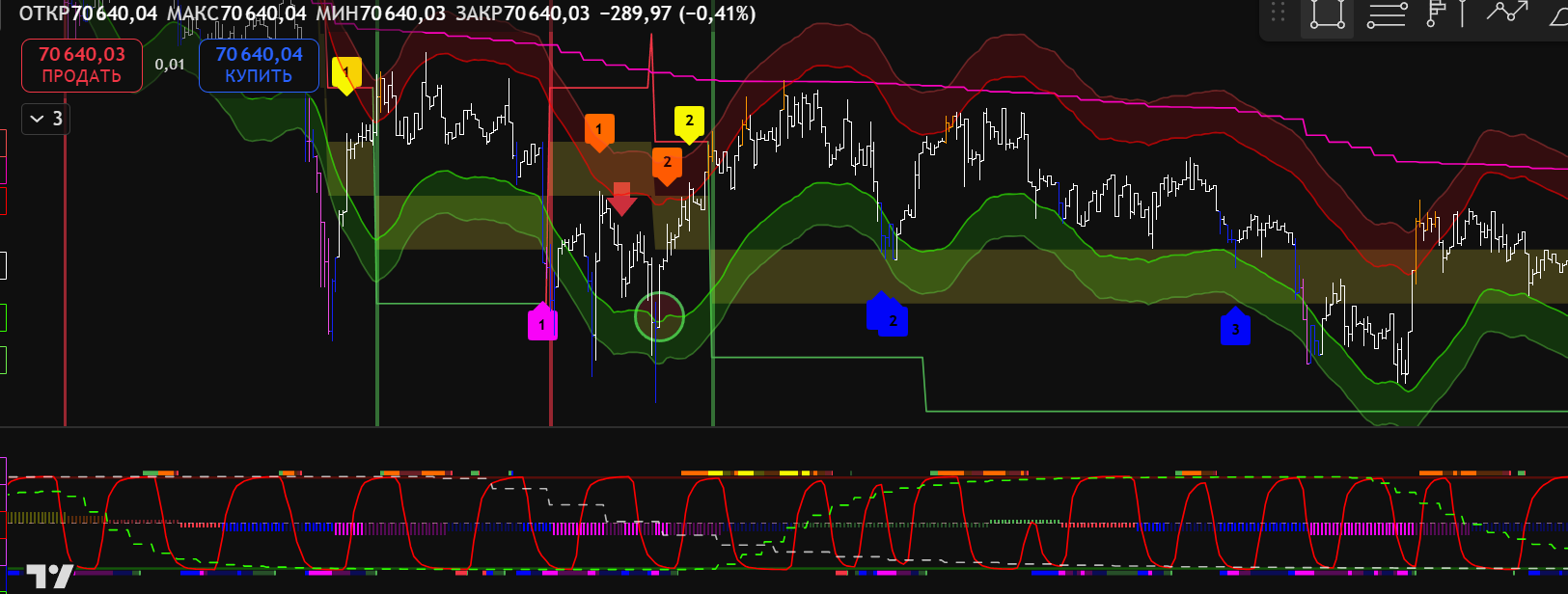Grab the drawing toolbar drag handle dots
The width and height of the screenshot is (1568, 594).
click(1279, 13)
